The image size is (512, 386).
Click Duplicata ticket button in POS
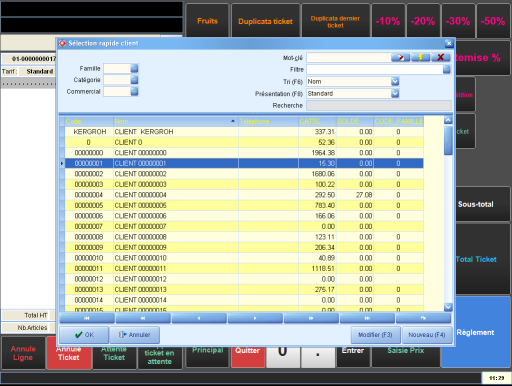click(265, 21)
